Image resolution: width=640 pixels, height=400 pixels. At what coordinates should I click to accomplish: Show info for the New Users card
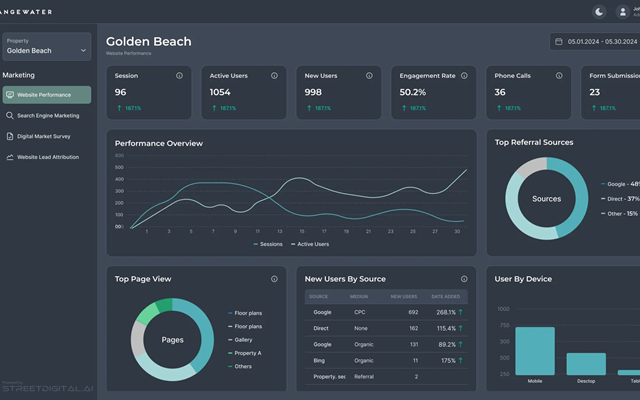[369, 76]
